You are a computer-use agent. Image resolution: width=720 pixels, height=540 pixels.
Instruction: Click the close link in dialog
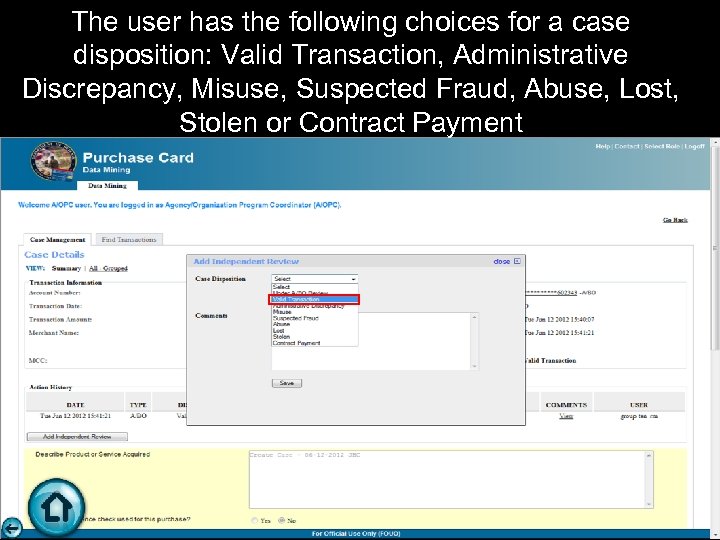pyautogui.click(x=501, y=261)
